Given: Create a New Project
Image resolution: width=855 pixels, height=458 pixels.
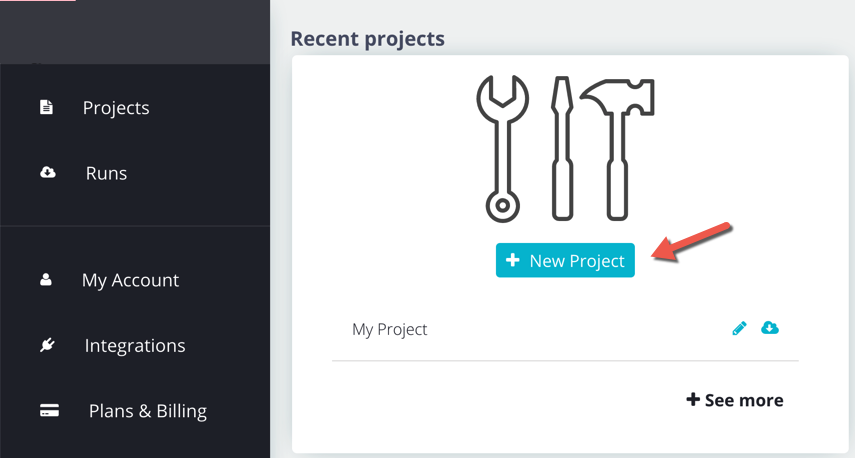Looking at the screenshot, I should (x=565, y=260).
